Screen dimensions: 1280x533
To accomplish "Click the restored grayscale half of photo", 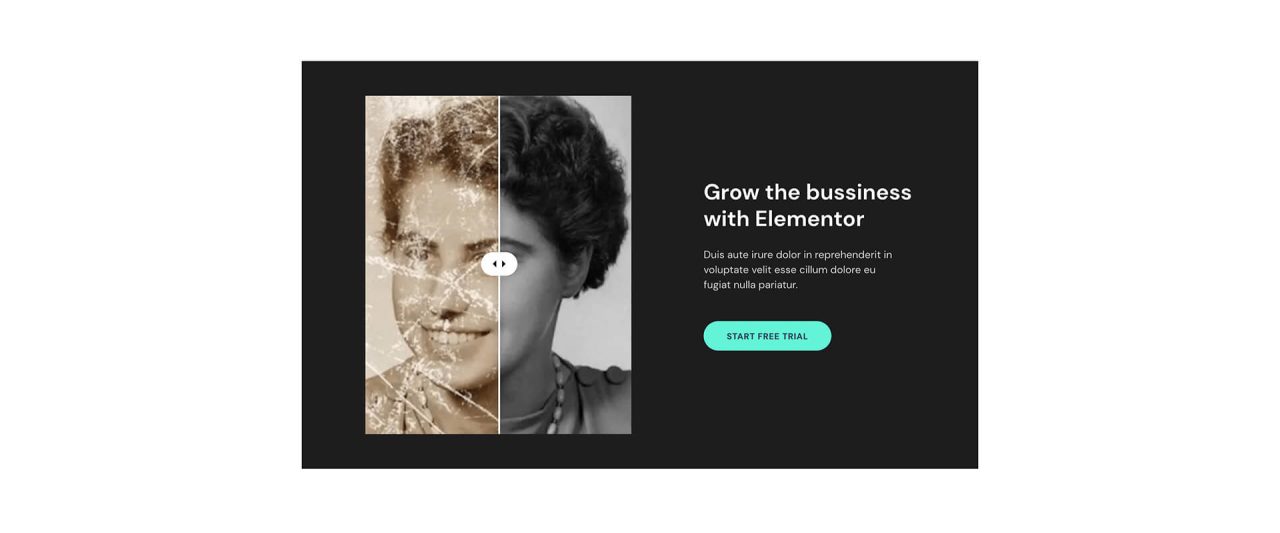I will coord(566,265).
